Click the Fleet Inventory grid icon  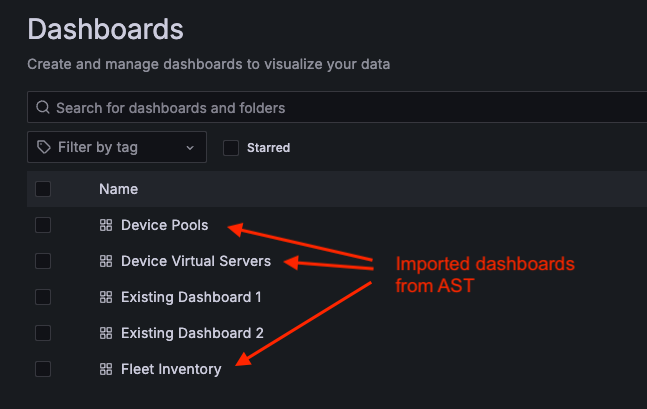106,369
